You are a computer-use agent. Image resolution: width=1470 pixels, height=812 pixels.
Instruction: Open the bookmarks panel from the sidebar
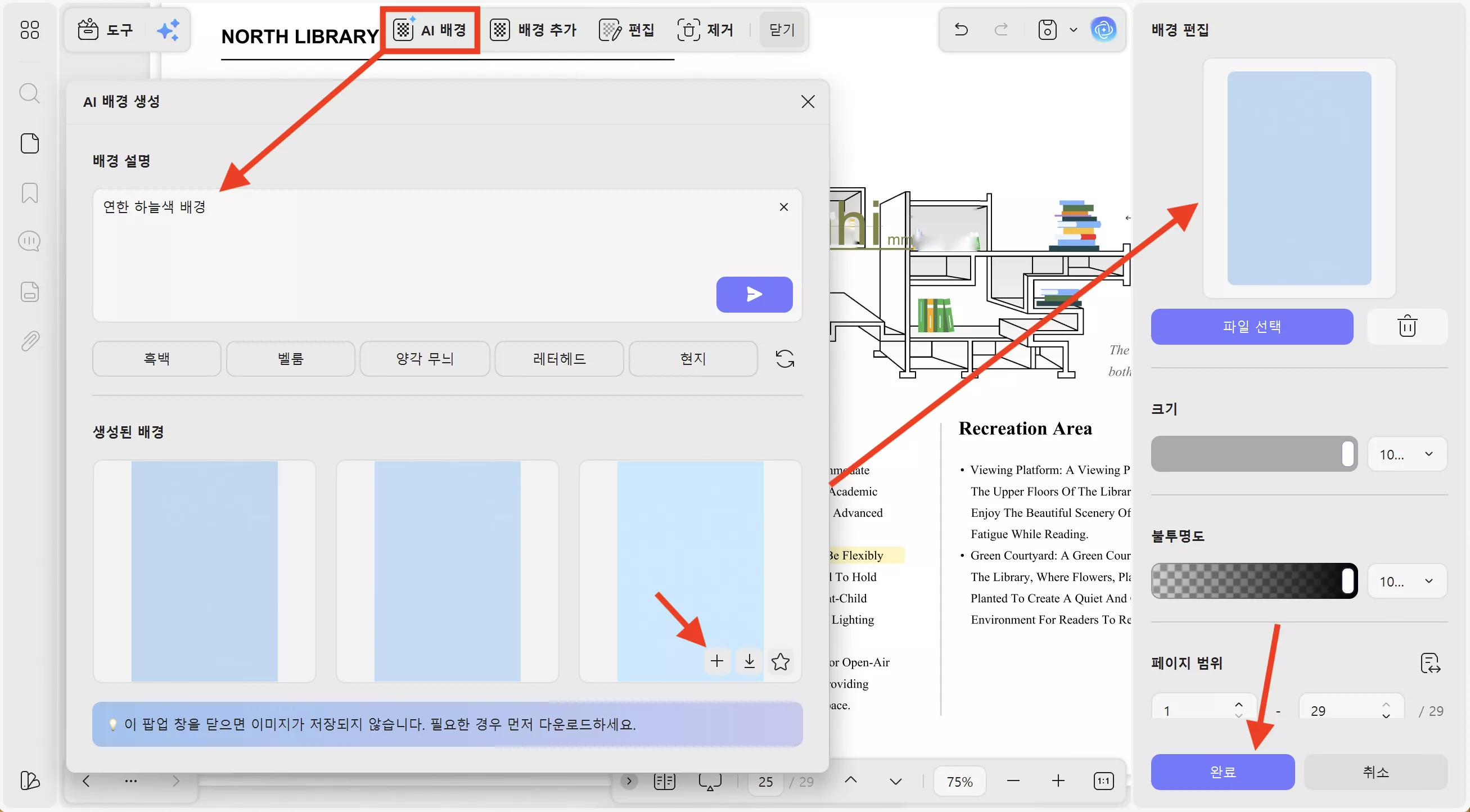point(29,193)
